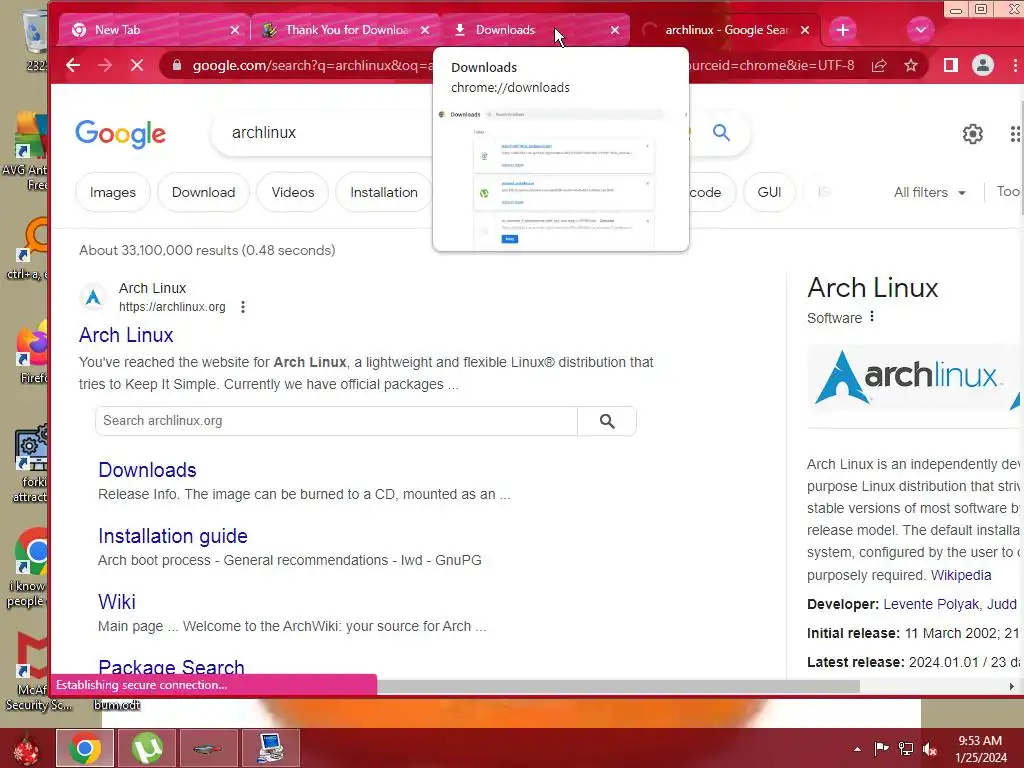The image size is (1024, 768).
Task: Click the AVG Antivirus Free desktop icon
Action: coord(26,152)
